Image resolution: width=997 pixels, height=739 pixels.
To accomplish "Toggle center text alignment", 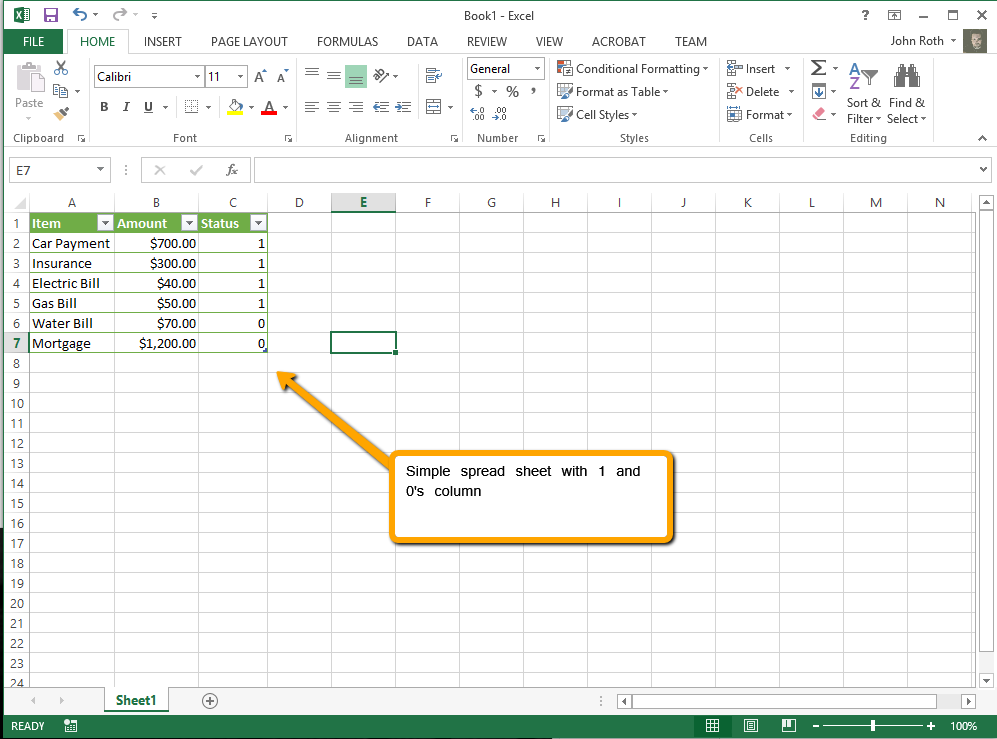I will (334, 108).
